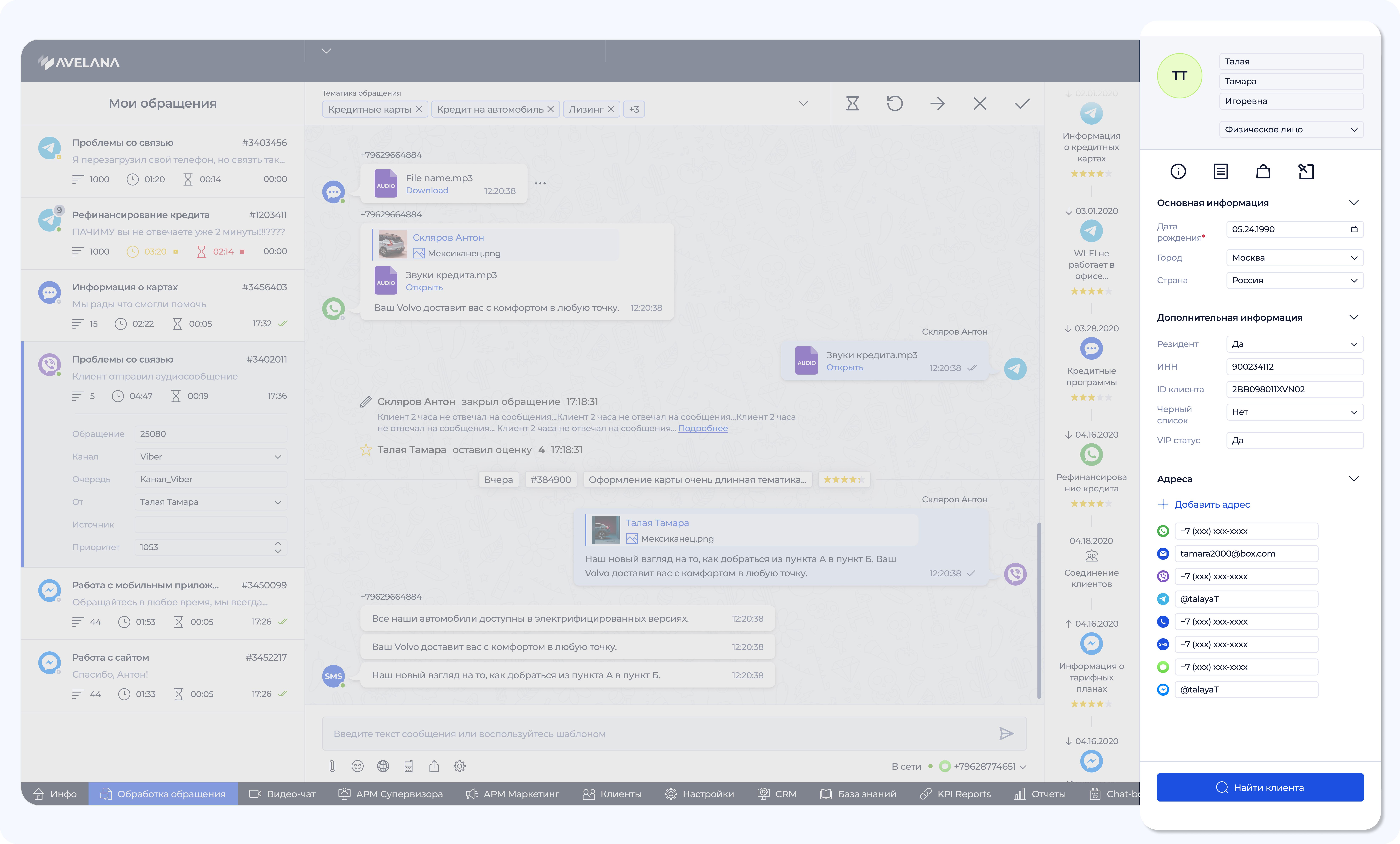Click the star icon beside Талая Тамара оставил оценку
1400x844 pixels.
[x=366, y=450]
